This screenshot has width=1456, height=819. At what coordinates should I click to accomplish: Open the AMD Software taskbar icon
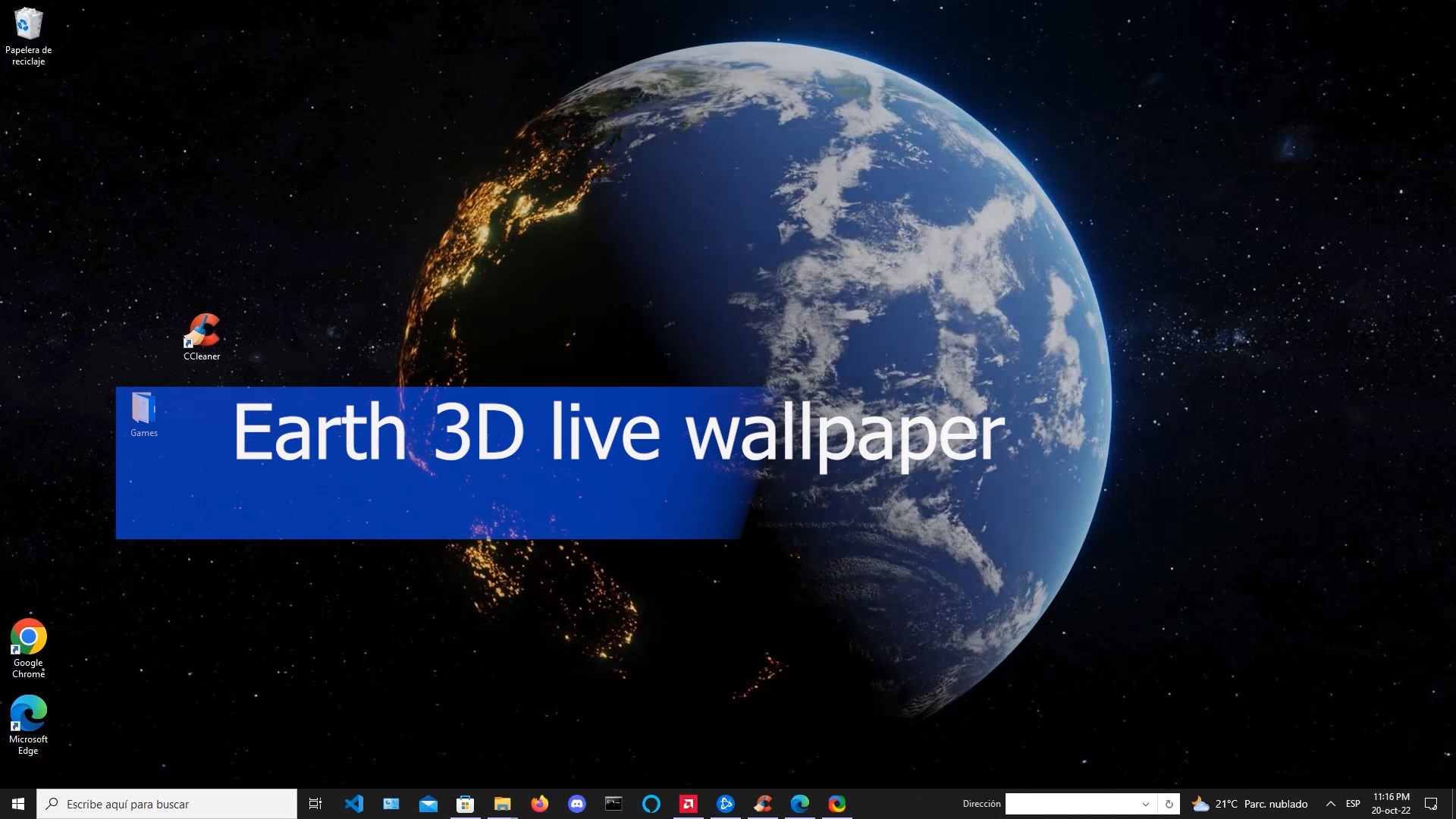[x=688, y=804]
